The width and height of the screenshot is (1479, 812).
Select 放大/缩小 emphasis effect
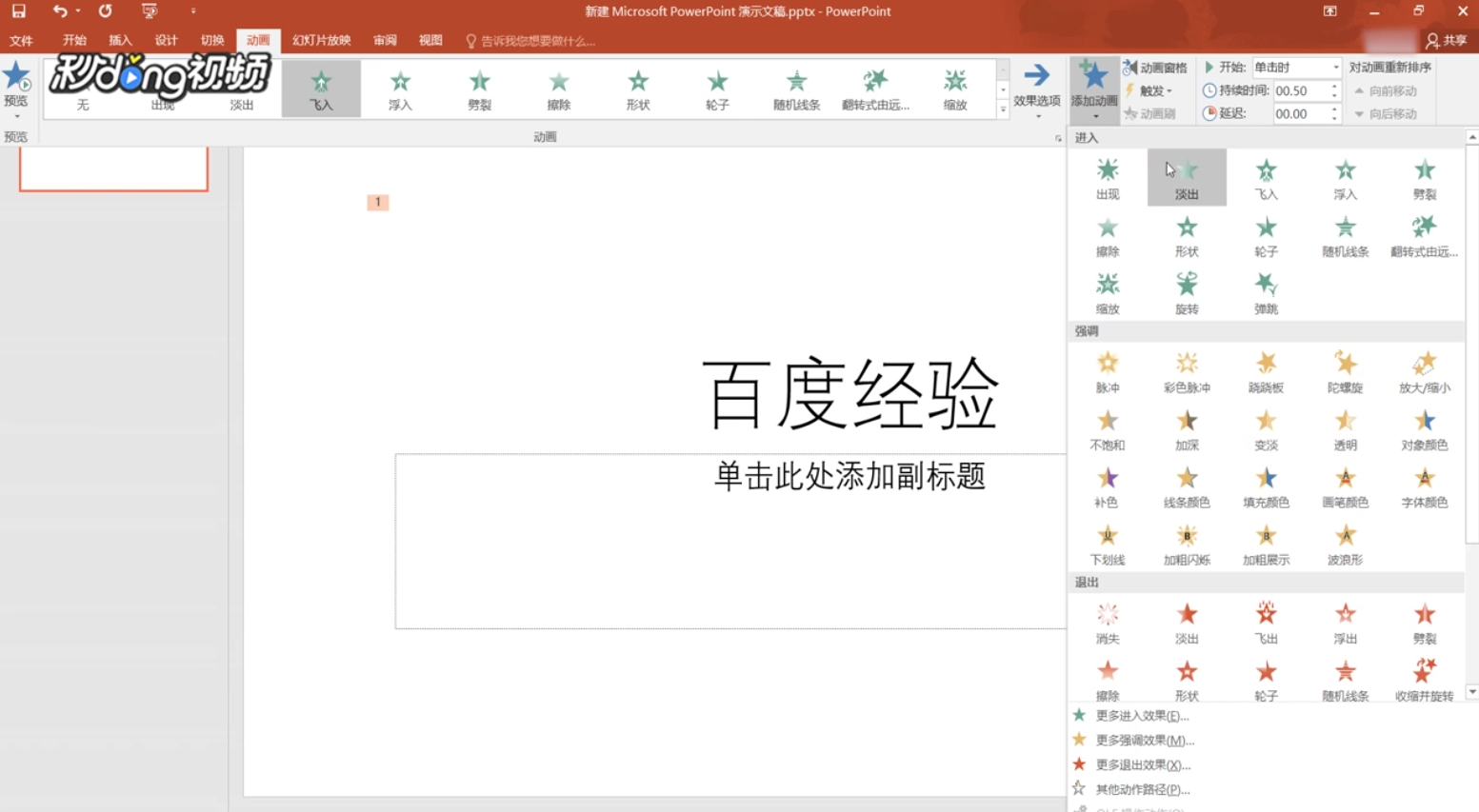pos(1424,372)
